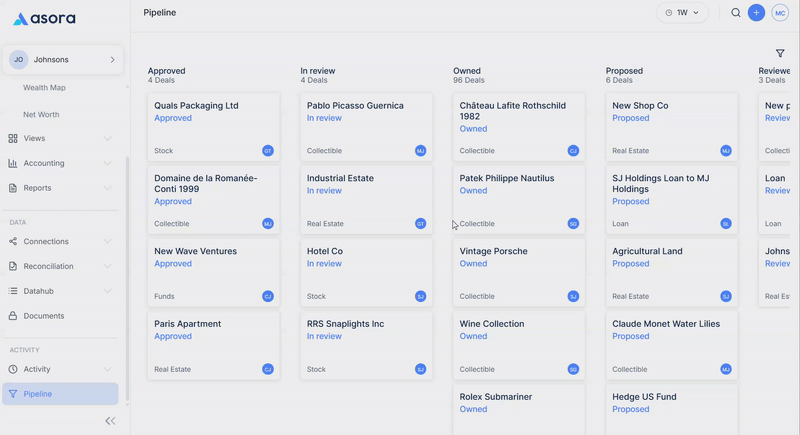
Task: Click assignee avatar on Industrial Estate card
Action: tap(420, 223)
